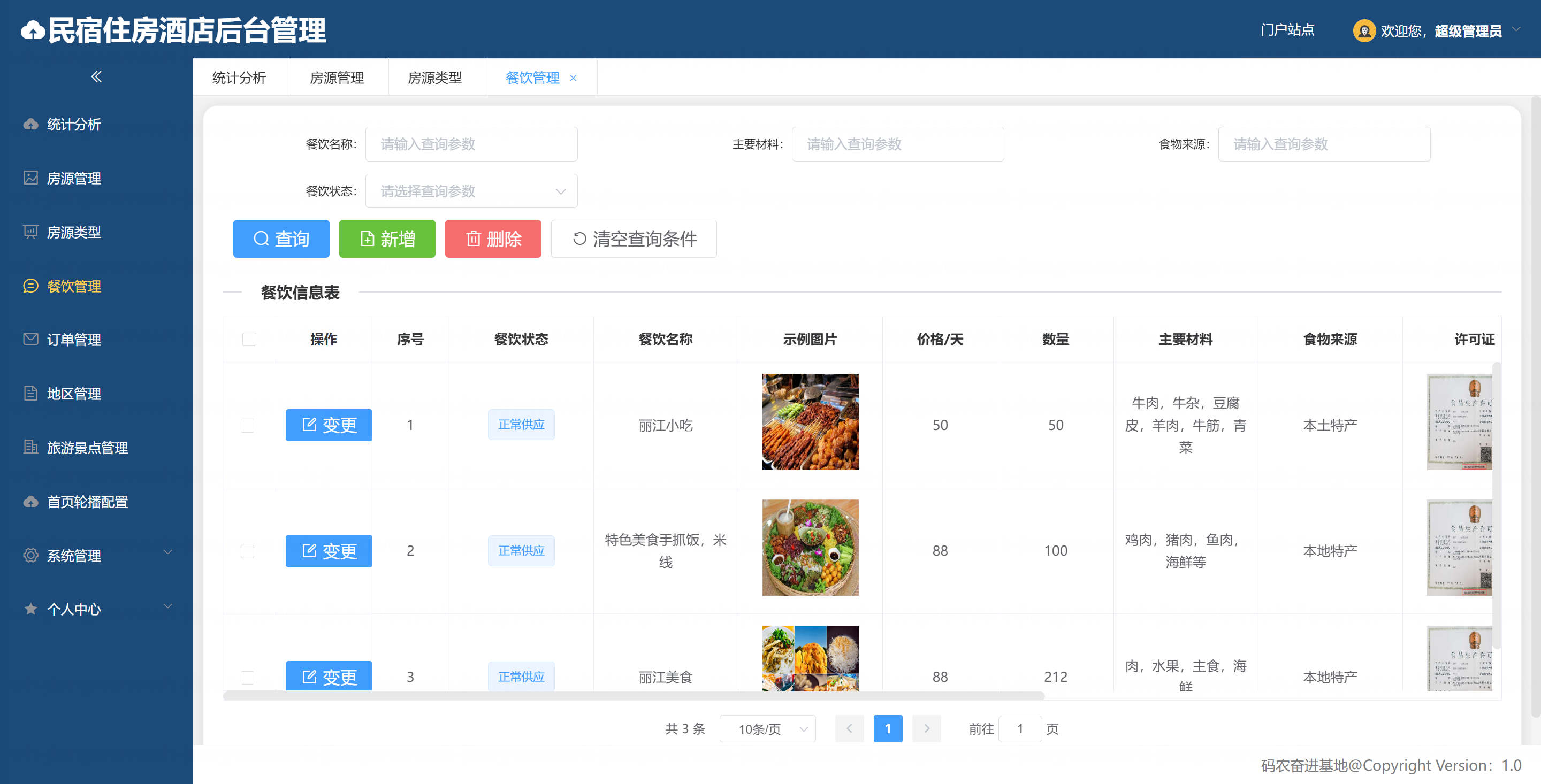Toggle the select-all checkbox in table header

pos(249,339)
